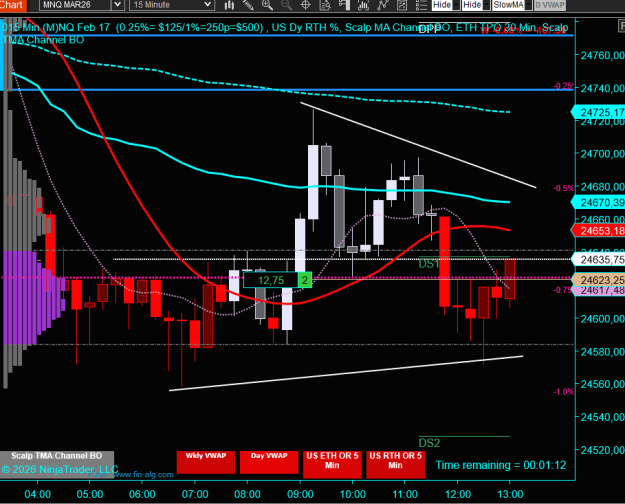The height and width of the screenshot is (504, 625).
Task: Click the 24700,00 price axis label
Action: coord(602,154)
